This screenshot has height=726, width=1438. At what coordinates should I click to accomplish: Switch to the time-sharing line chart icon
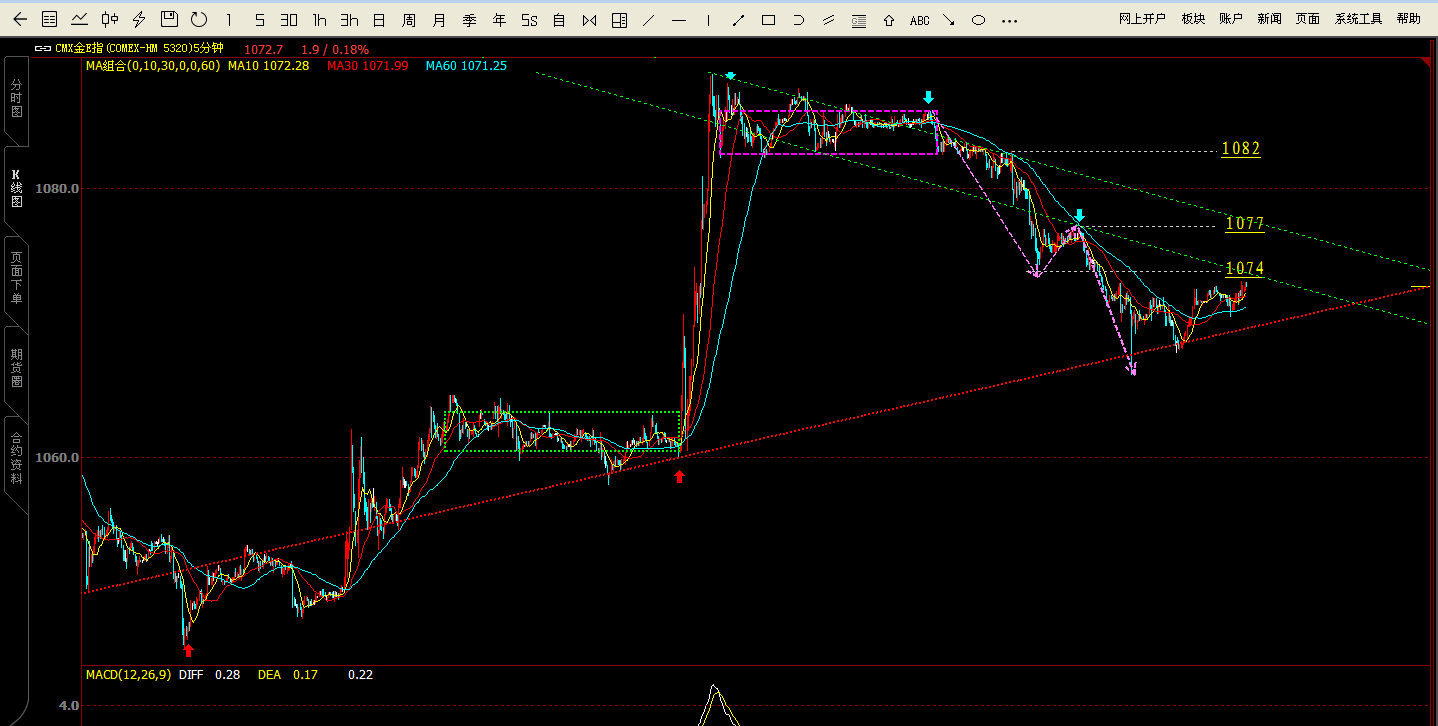point(79,19)
